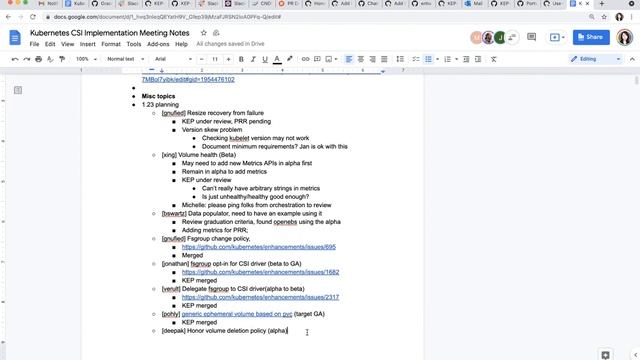This screenshot has width=640, height=360.
Task: Open the Insert menu
Action: point(87,44)
